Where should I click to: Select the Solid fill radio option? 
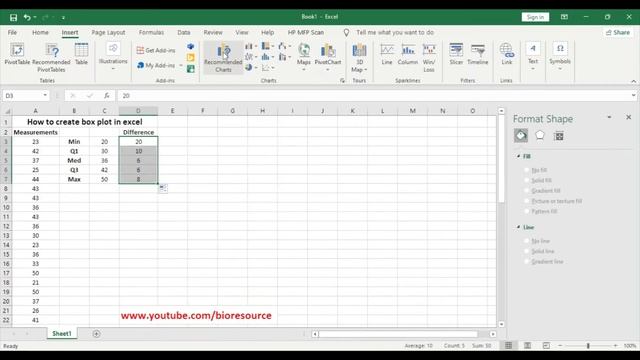(x=527, y=180)
